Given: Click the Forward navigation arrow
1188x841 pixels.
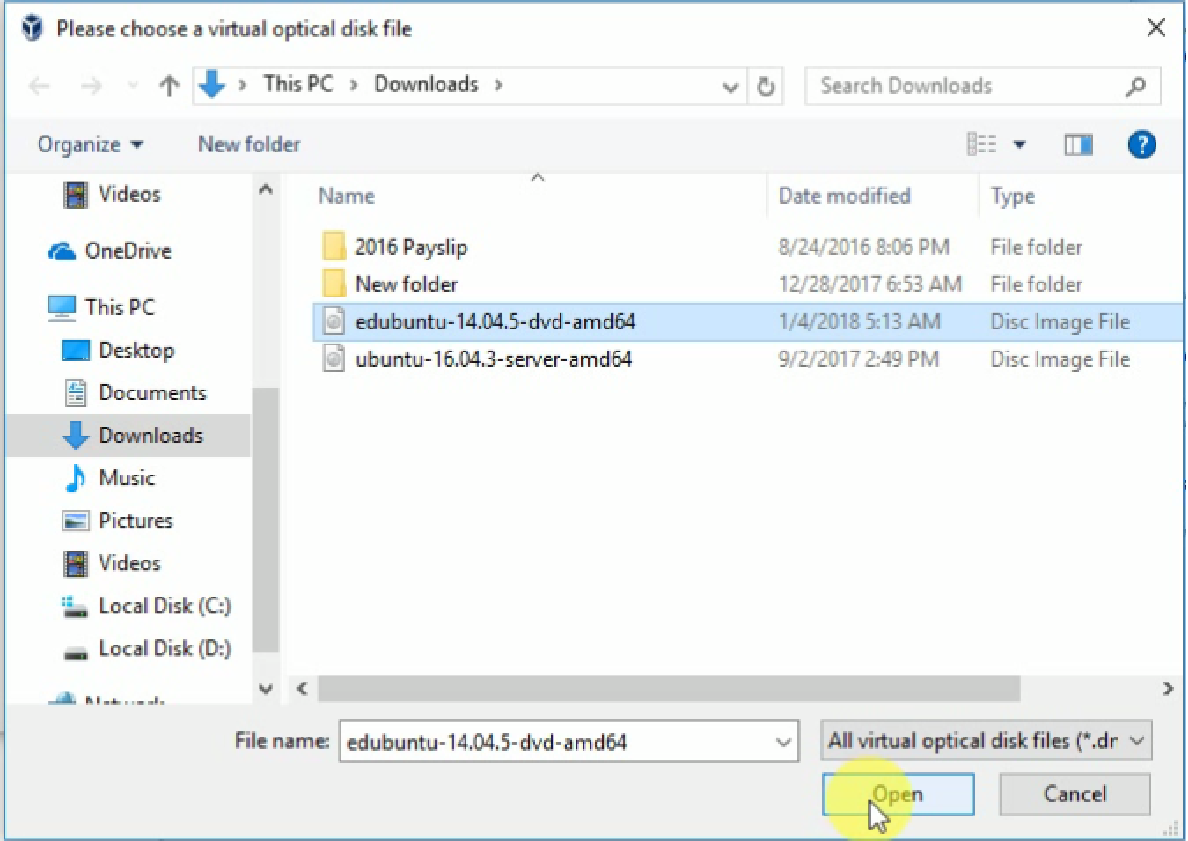Looking at the screenshot, I should 91,86.
